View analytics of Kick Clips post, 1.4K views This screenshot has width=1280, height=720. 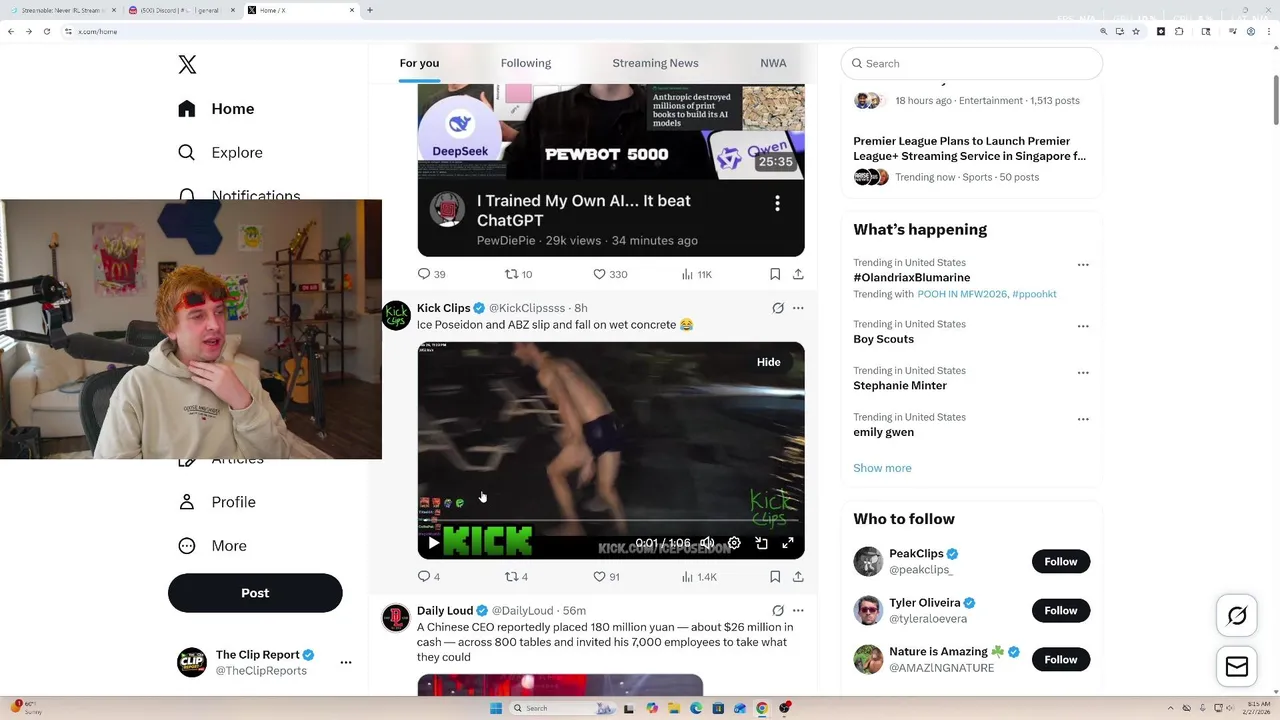click(x=699, y=577)
